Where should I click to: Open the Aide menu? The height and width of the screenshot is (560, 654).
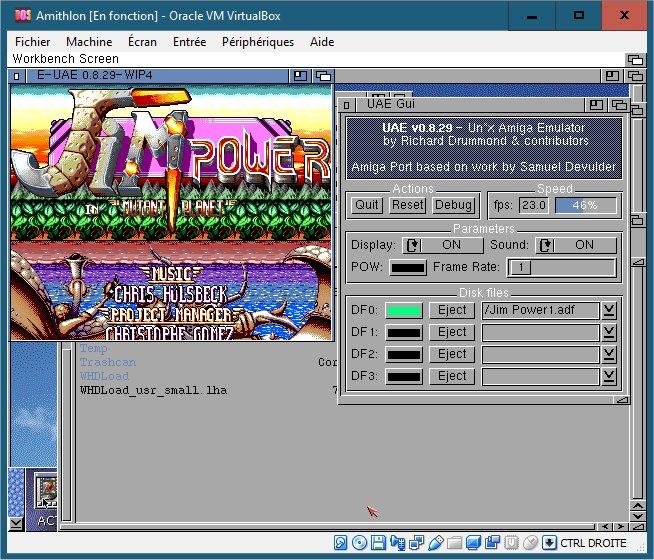coord(322,42)
